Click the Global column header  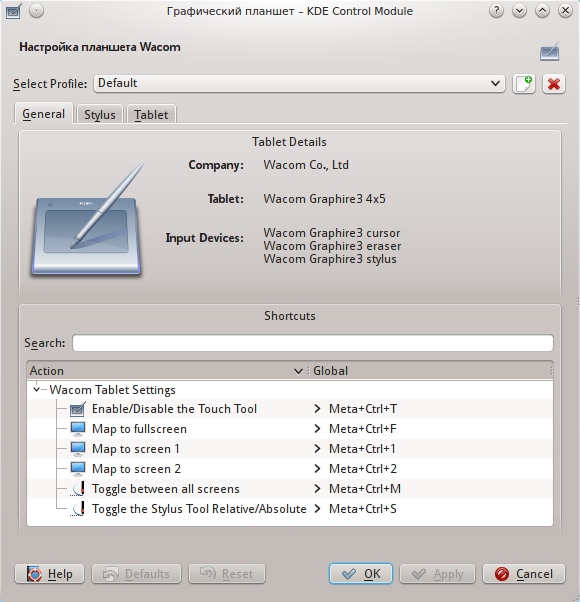coord(431,371)
